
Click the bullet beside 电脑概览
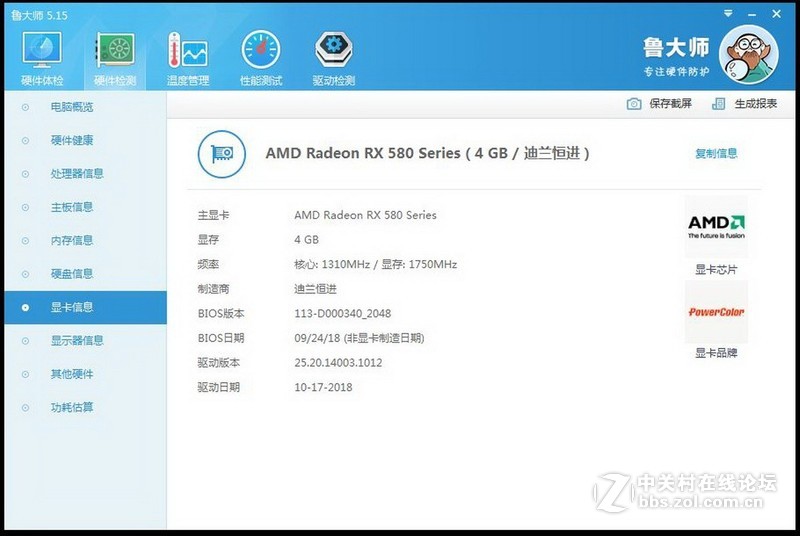point(25,108)
